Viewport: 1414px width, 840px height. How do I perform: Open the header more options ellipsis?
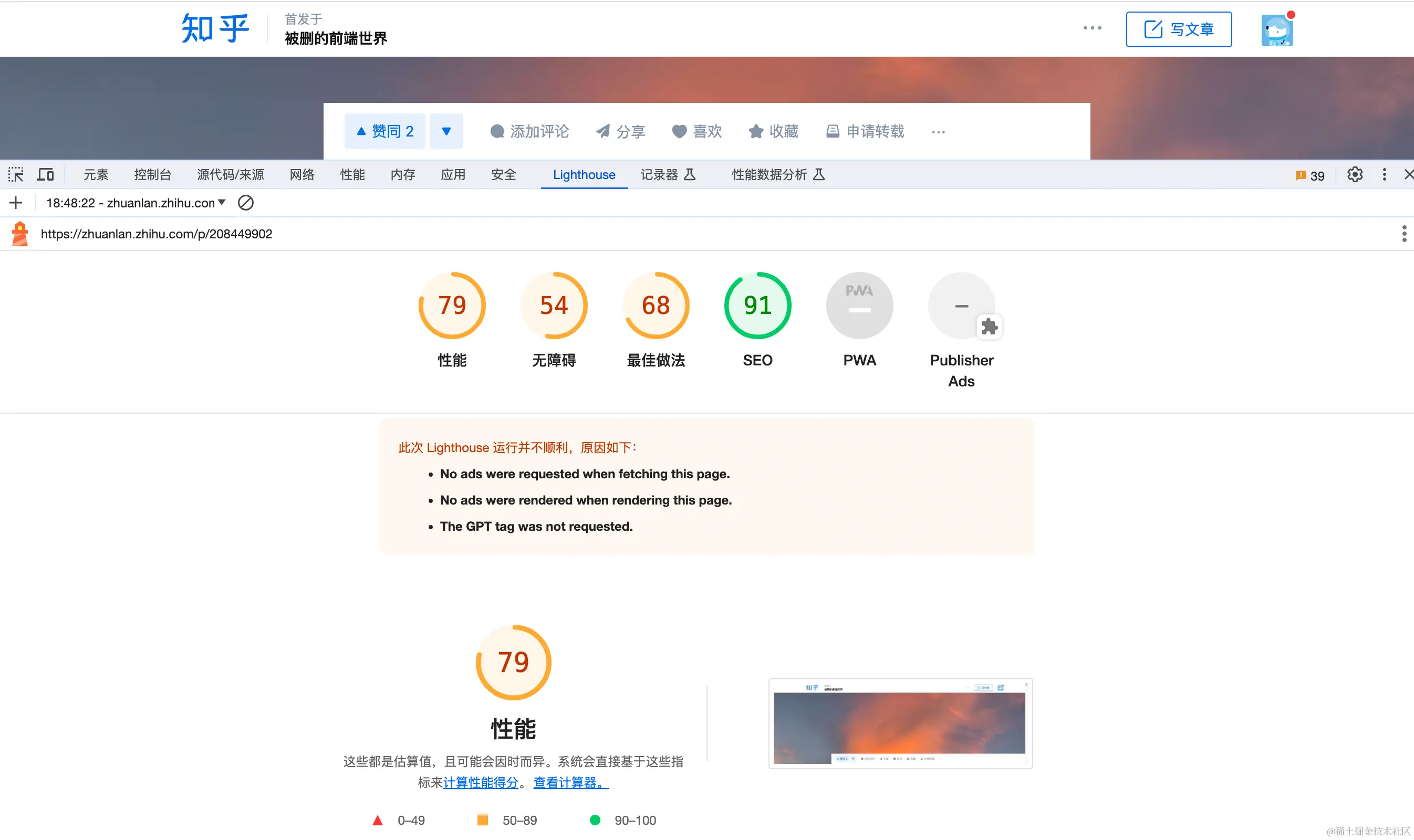tap(1093, 28)
